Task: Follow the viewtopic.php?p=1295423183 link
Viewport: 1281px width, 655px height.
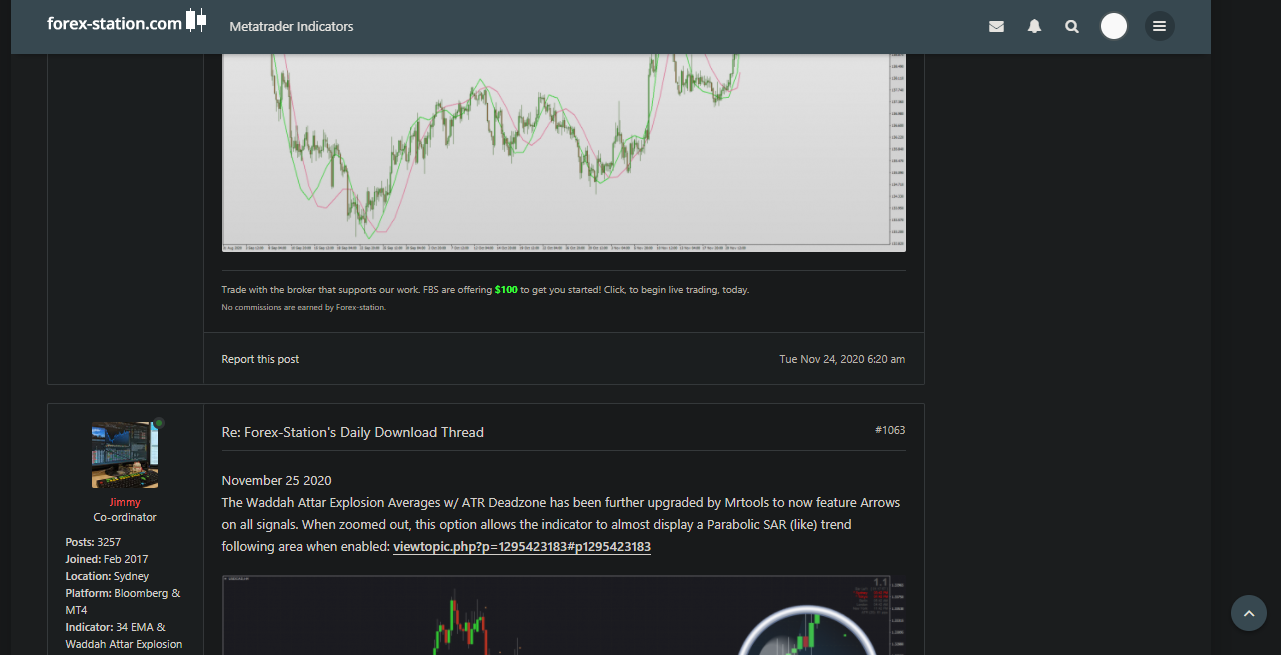Action: coord(522,547)
